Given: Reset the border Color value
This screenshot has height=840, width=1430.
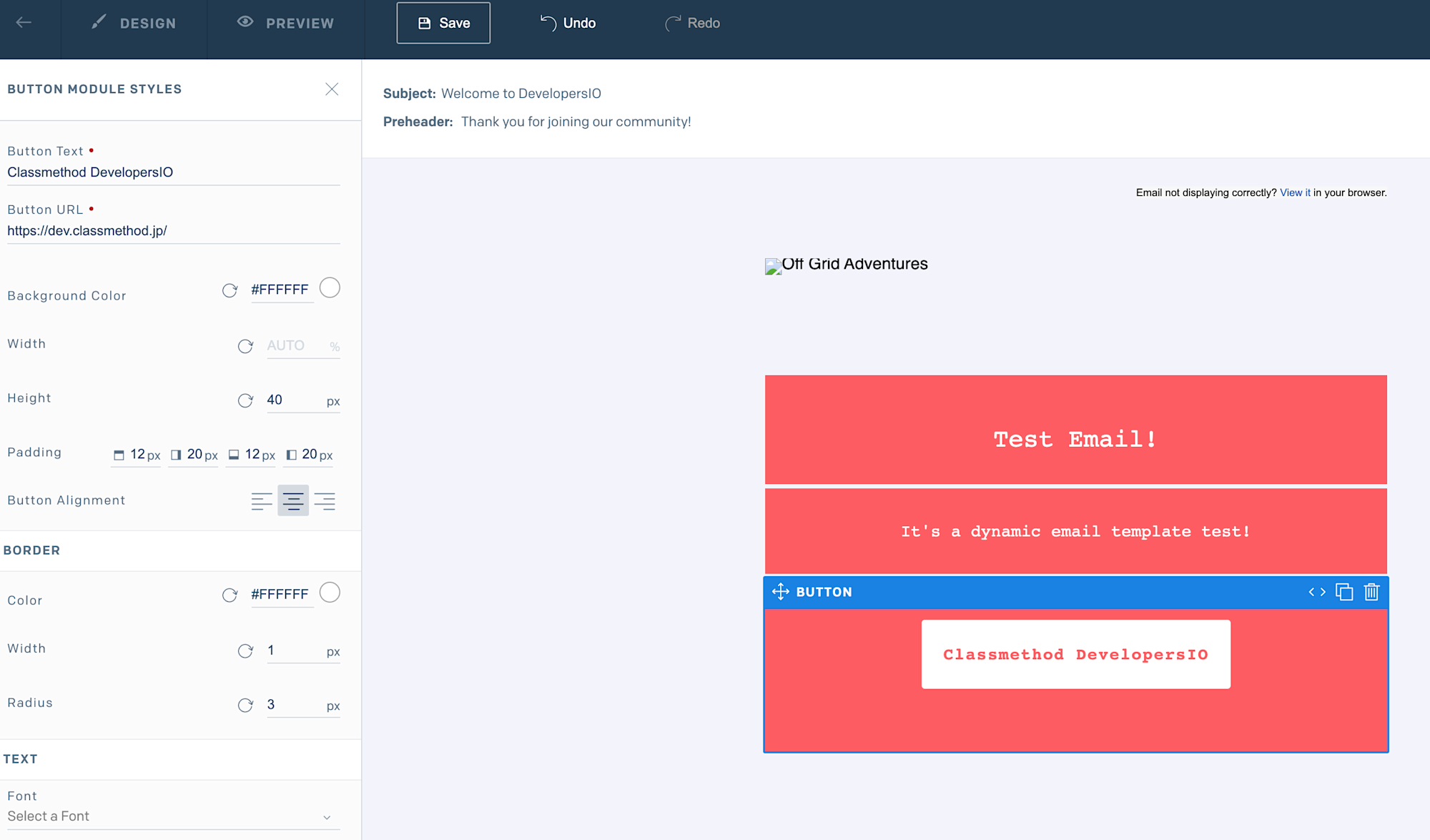Looking at the screenshot, I should pyautogui.click(x=230, y=595).
